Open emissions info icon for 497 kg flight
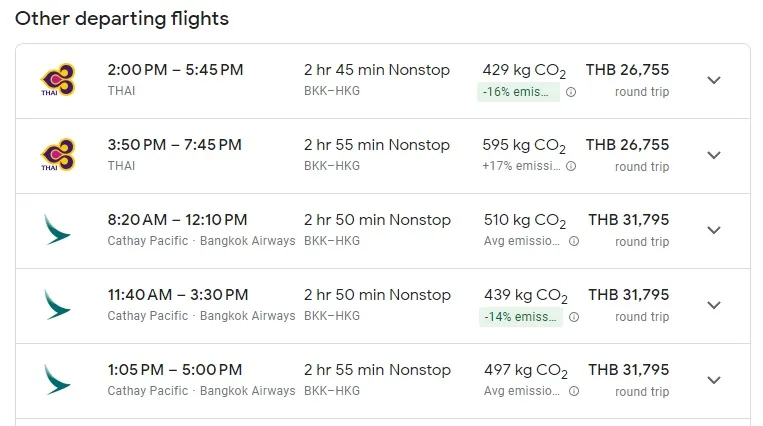This screenshot has height=426, width=763. click(x=574, y=391)
